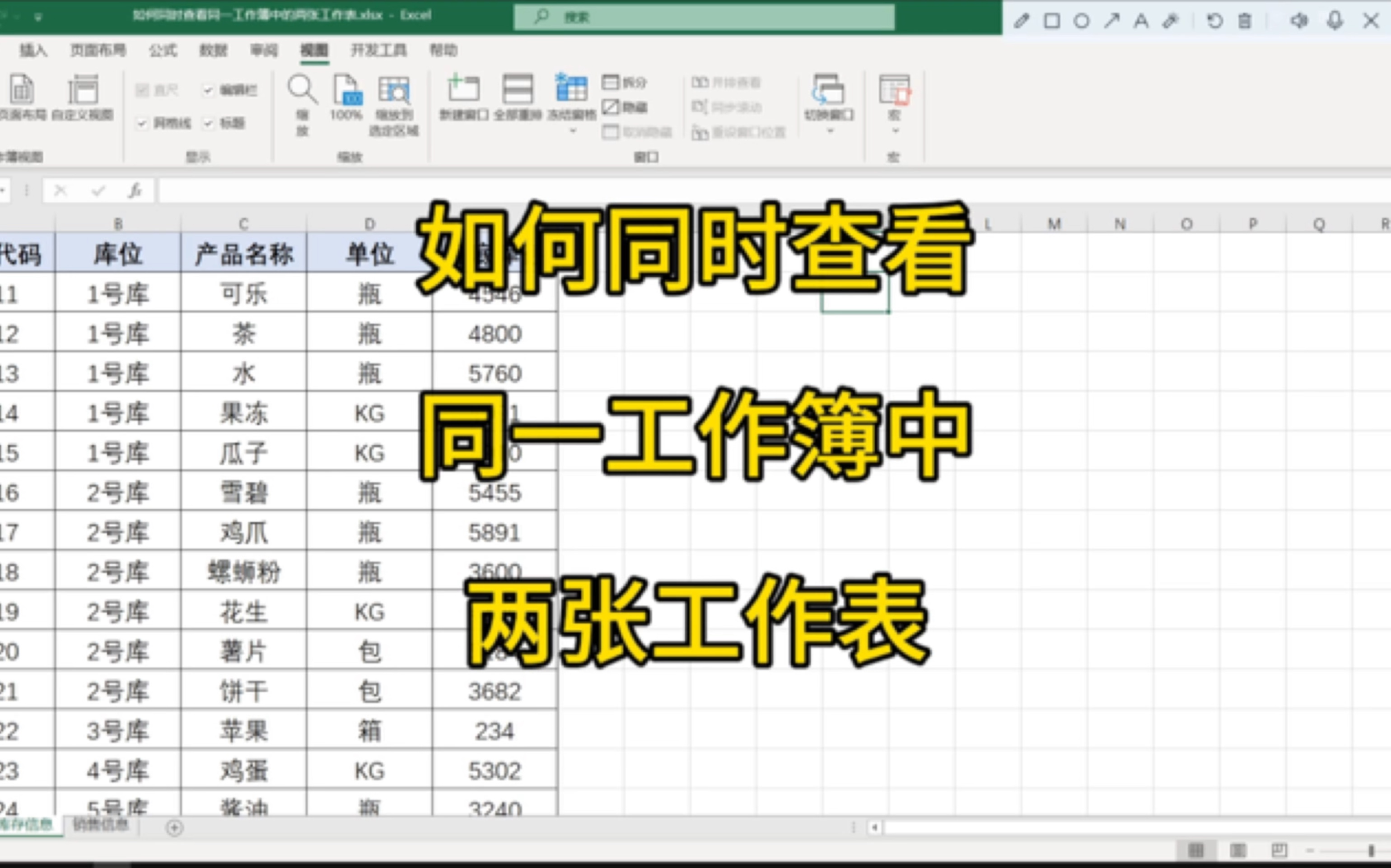Click the Hide (隐藏) window icon

click(611, 107)
